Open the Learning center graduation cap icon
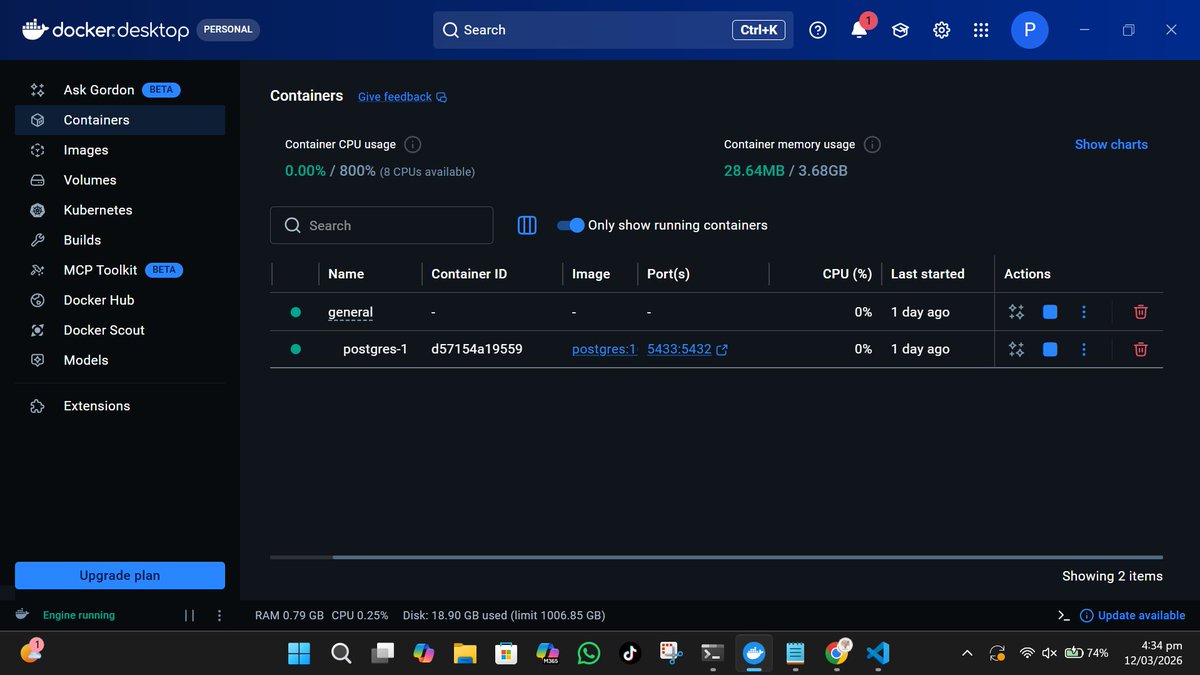The height and width of the screenshot is (675, 1200). [x=900, y=30]
